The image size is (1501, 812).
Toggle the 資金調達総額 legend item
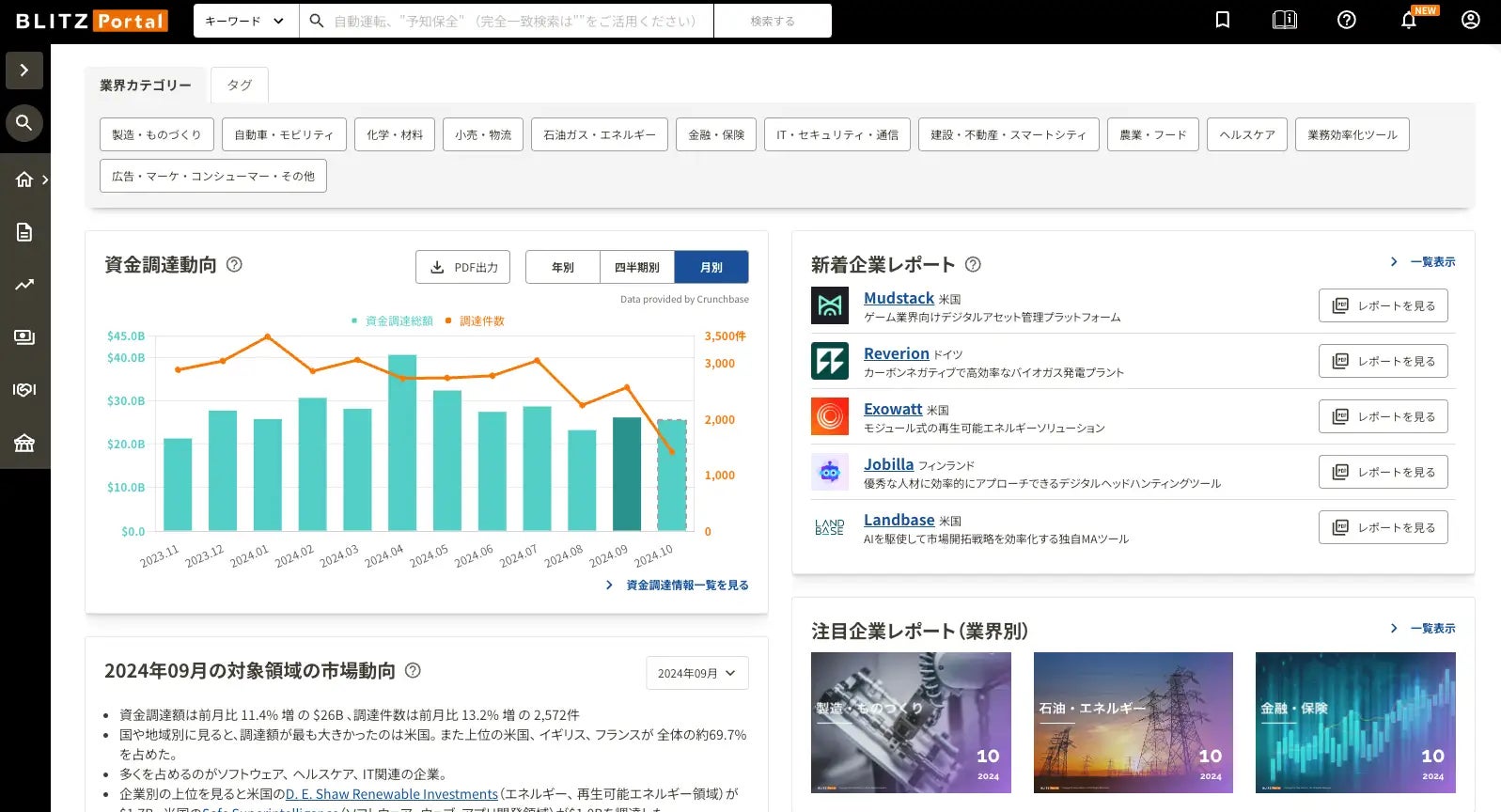click(392, 321)
